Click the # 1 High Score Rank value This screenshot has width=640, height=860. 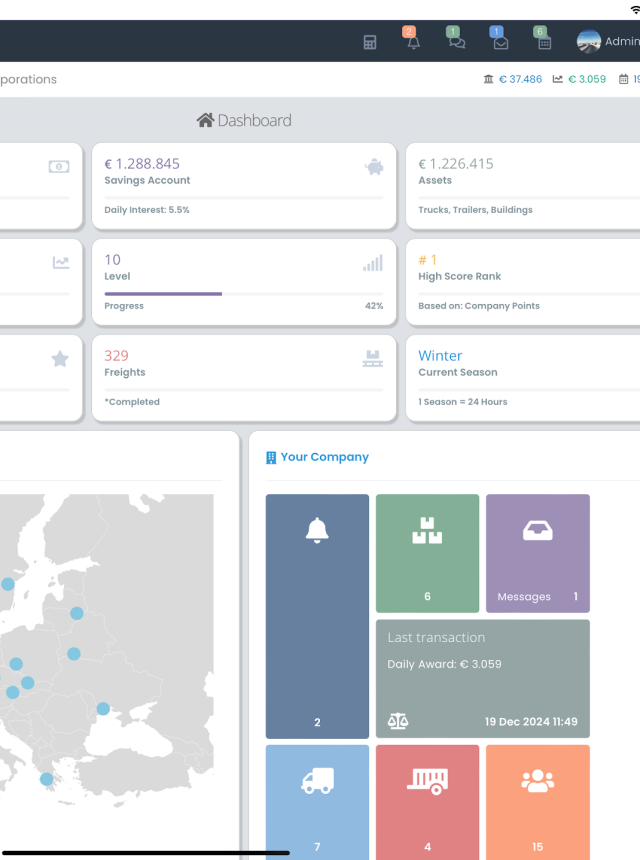coord(427,259)
